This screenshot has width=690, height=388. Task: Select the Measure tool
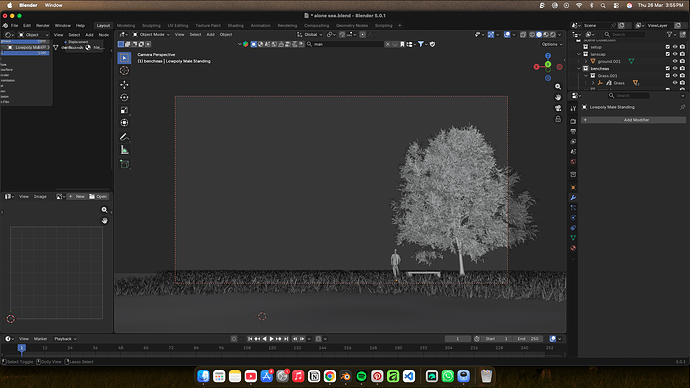(125, 150)
